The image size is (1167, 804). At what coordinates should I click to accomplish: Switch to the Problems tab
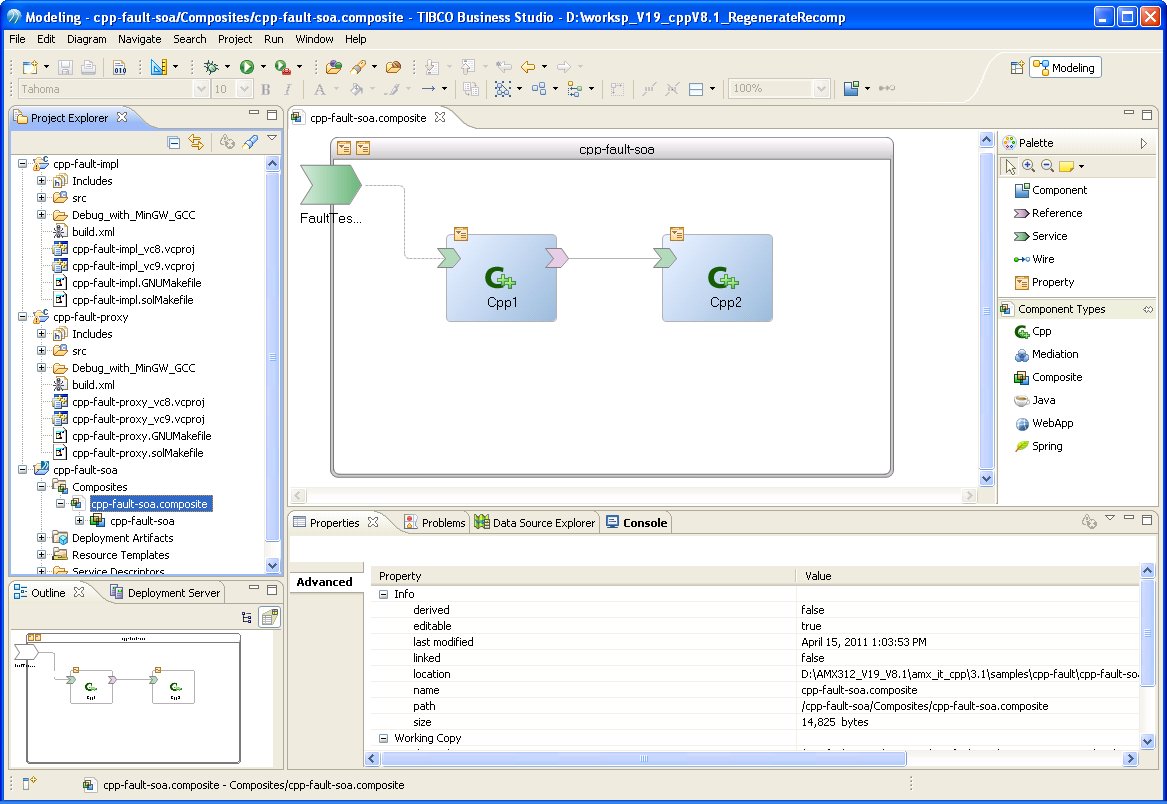435,523
